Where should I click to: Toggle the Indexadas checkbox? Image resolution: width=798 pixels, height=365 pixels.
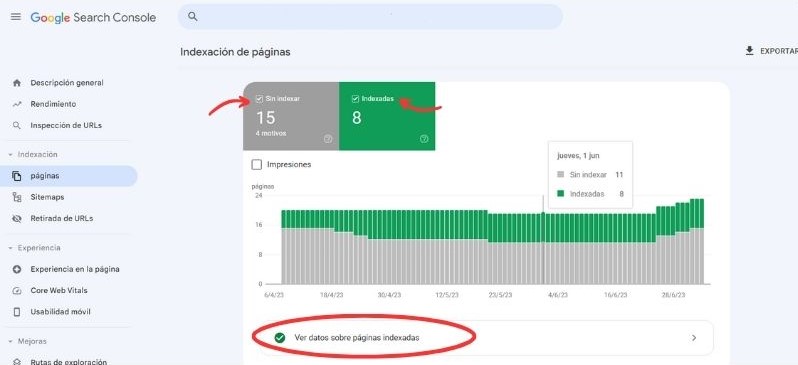pos(355,99)
